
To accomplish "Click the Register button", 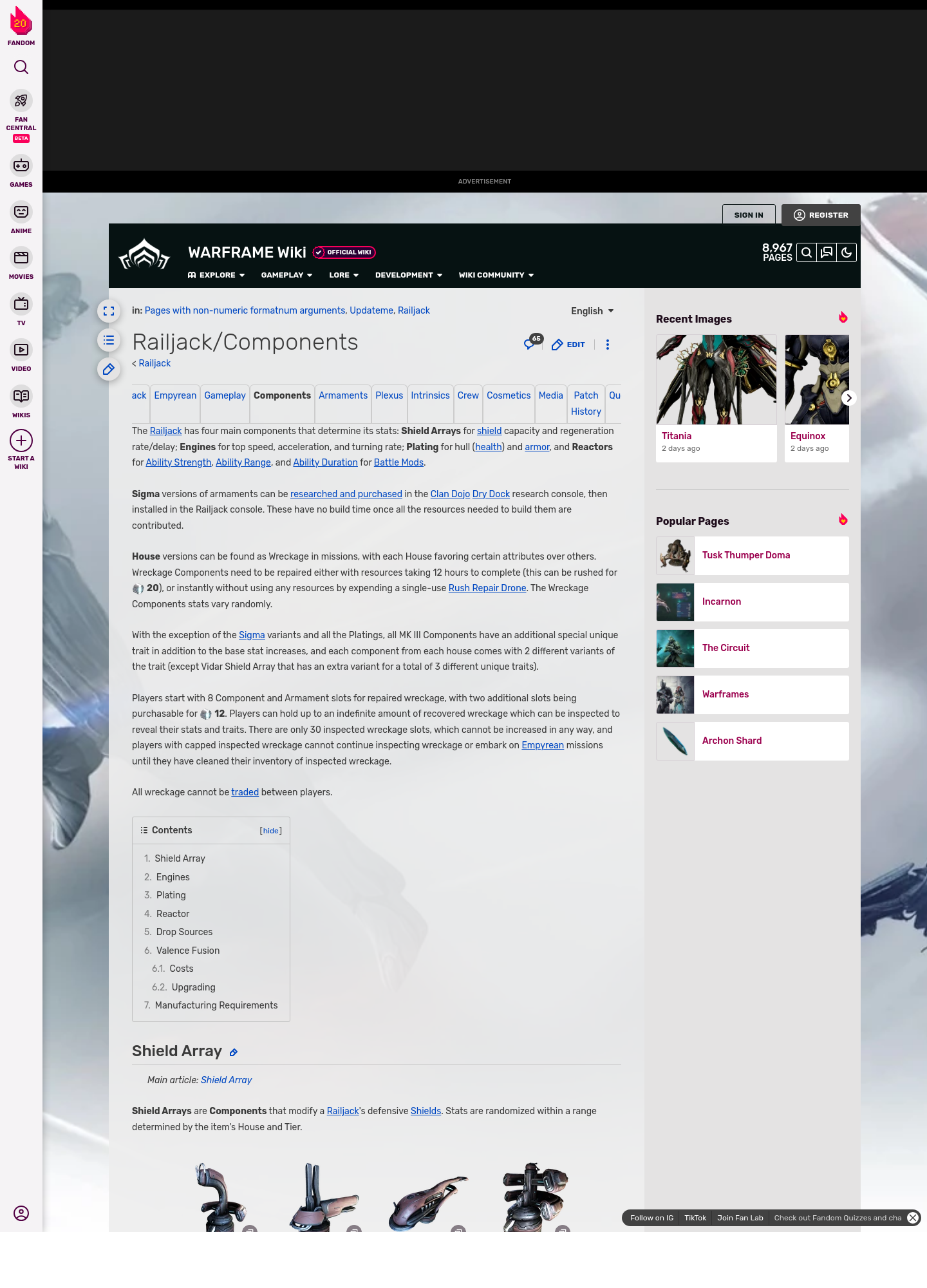I will tap(821, 215).
